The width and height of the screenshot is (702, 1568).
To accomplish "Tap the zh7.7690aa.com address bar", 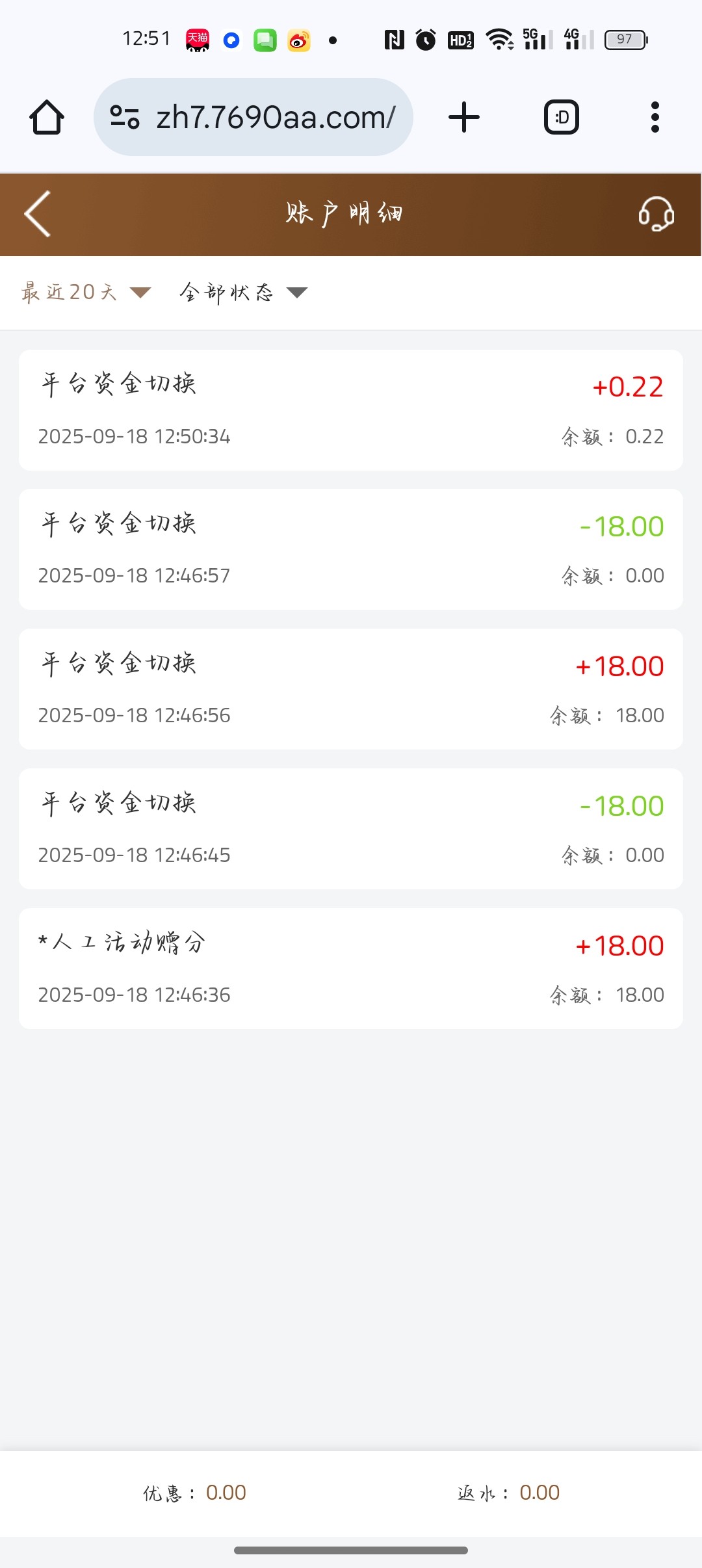I will point(276,118).
